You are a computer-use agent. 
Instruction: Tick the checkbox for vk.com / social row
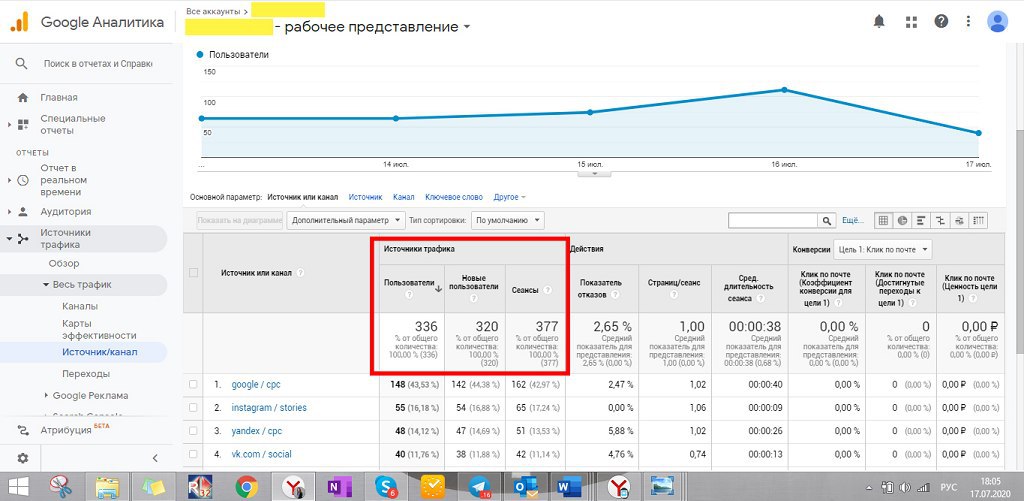tap(193, 454)
